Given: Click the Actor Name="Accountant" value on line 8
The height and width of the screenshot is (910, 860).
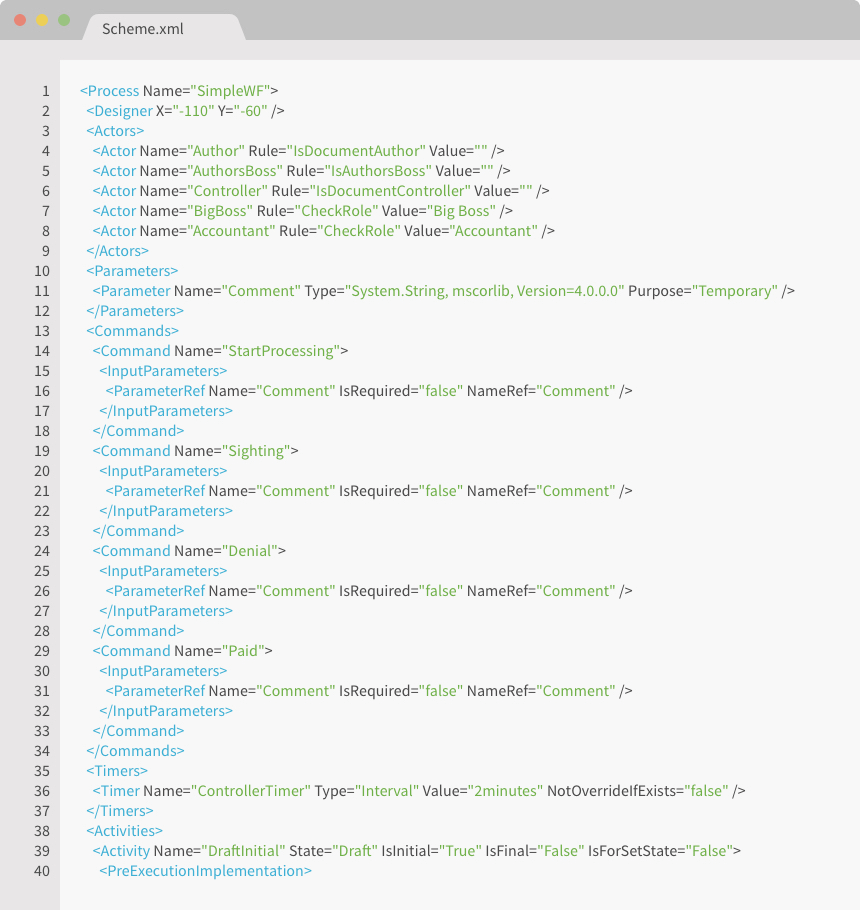Looking at the screenshot, I should 231,231.
